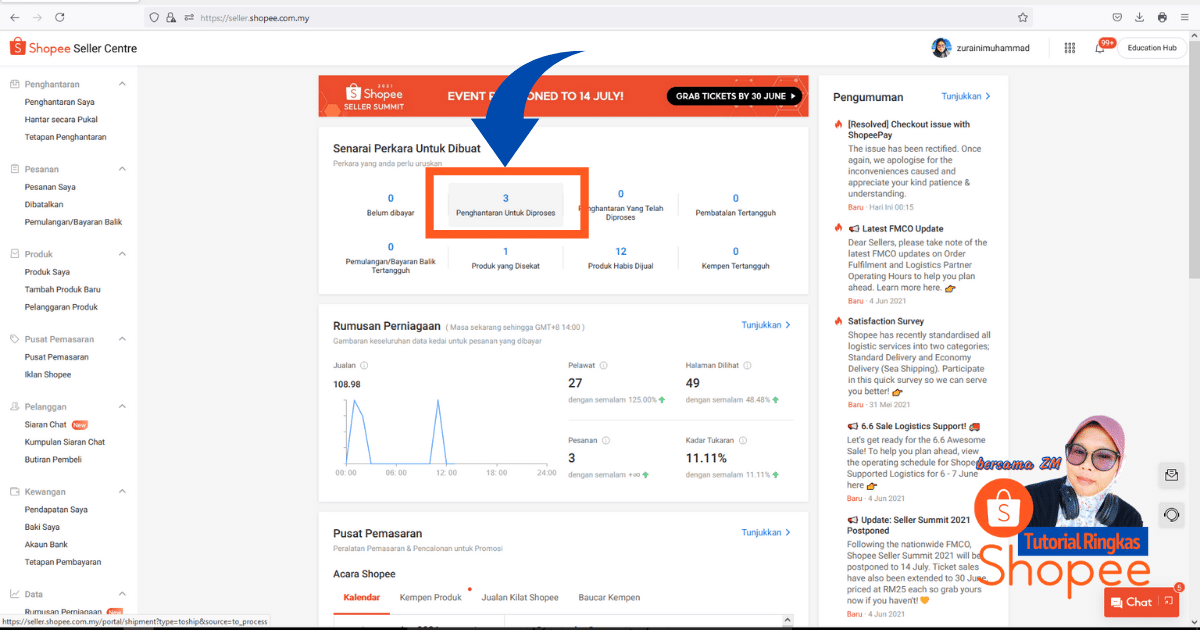Image resolution: width=1200 pixels, height=630 pixels.
Task: Open the mail icon on right edge
Action: 1171,476
